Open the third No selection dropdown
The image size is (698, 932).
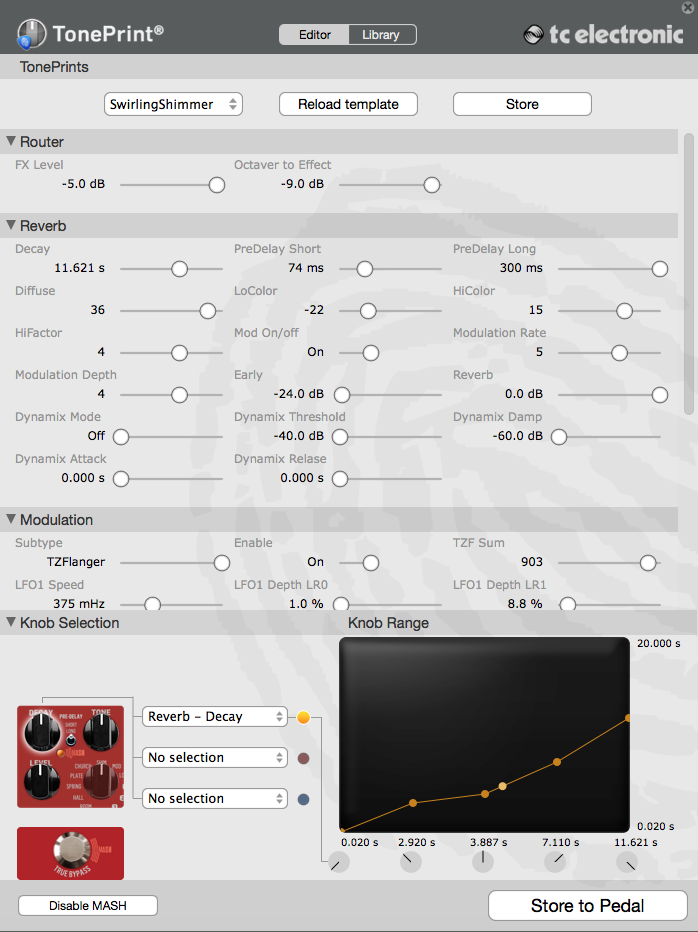[215, 799]
